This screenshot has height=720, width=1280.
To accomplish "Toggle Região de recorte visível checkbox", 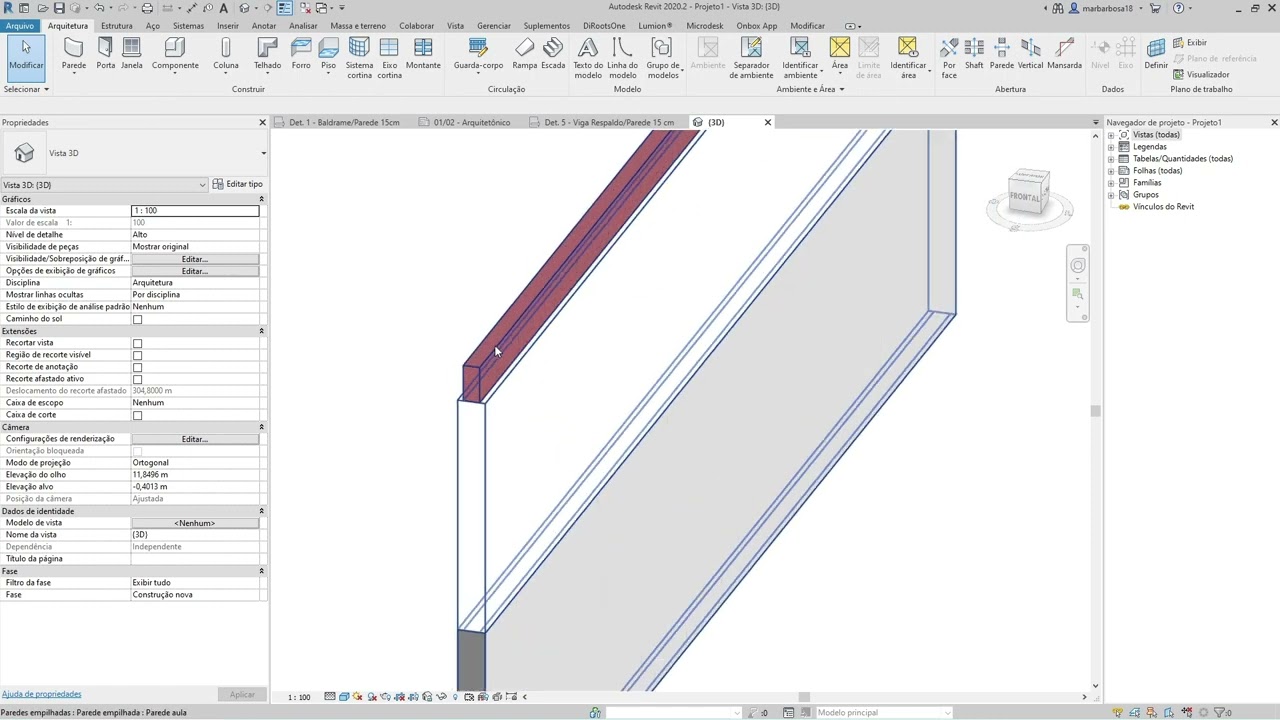I will tap(138, 356).
